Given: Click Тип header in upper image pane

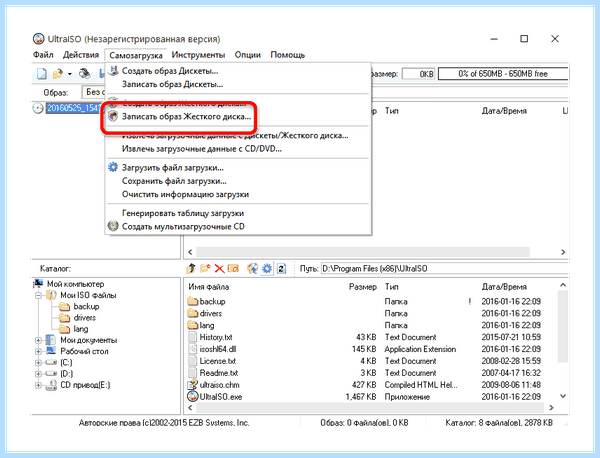Looking at the screenshot, I should 392,111.
